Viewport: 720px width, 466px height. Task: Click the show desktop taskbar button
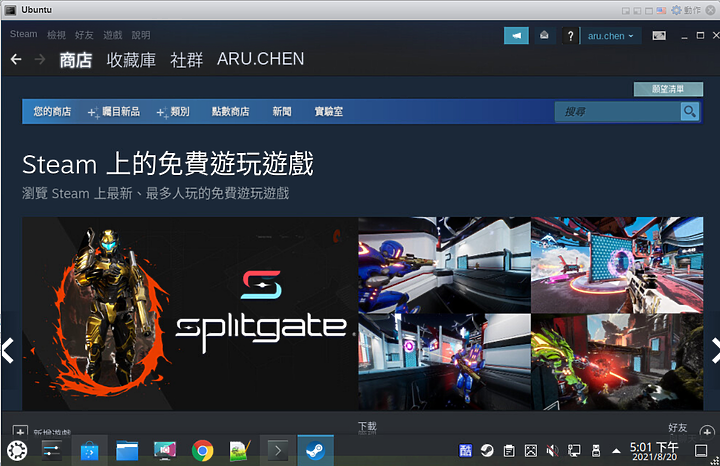pos(701,450)
